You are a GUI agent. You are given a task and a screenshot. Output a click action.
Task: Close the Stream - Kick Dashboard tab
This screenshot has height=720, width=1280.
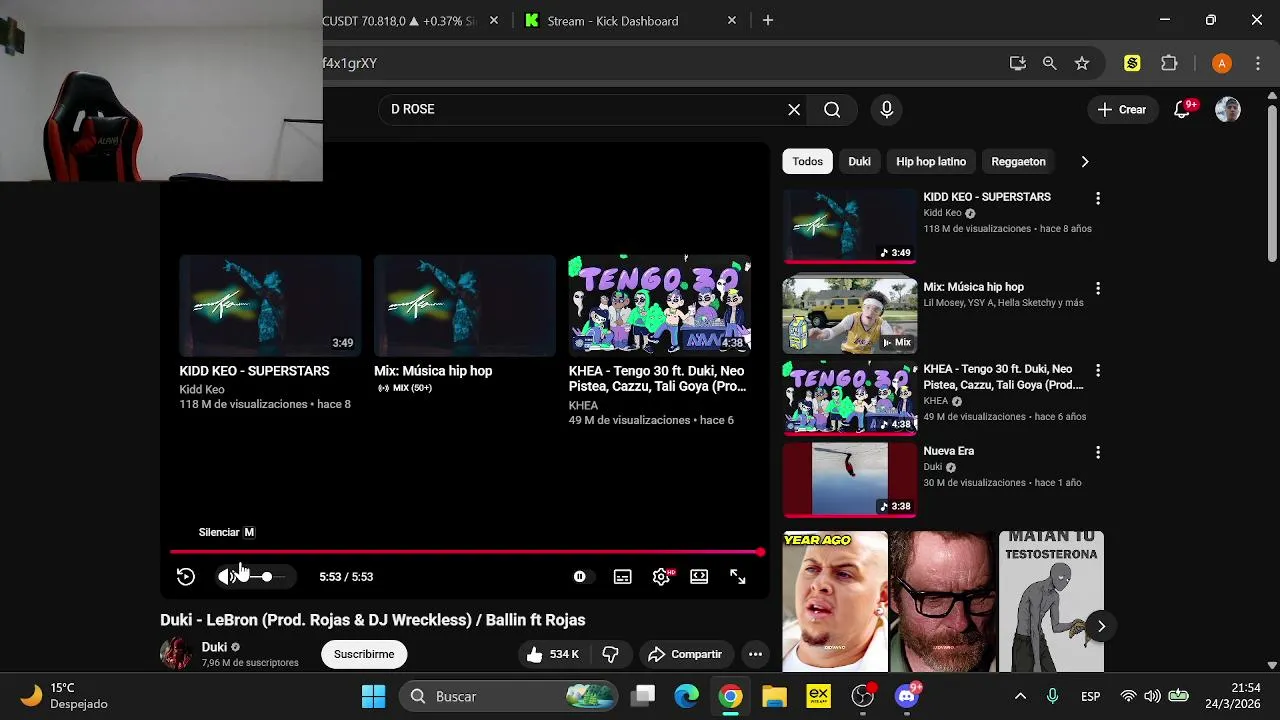732,20
